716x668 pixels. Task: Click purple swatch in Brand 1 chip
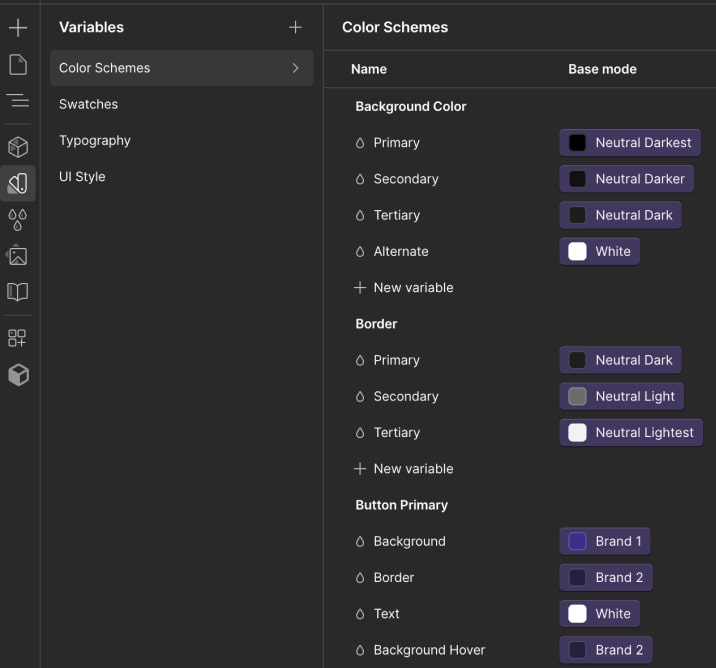pos(577,542)
